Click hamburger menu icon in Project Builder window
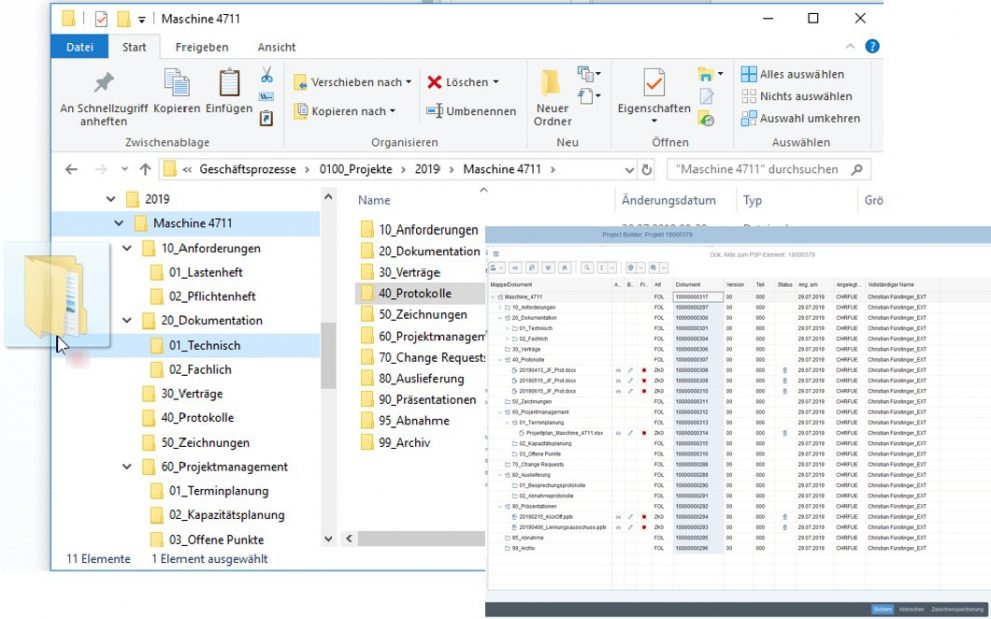991x619 pixels. click(x=496, y=254)
